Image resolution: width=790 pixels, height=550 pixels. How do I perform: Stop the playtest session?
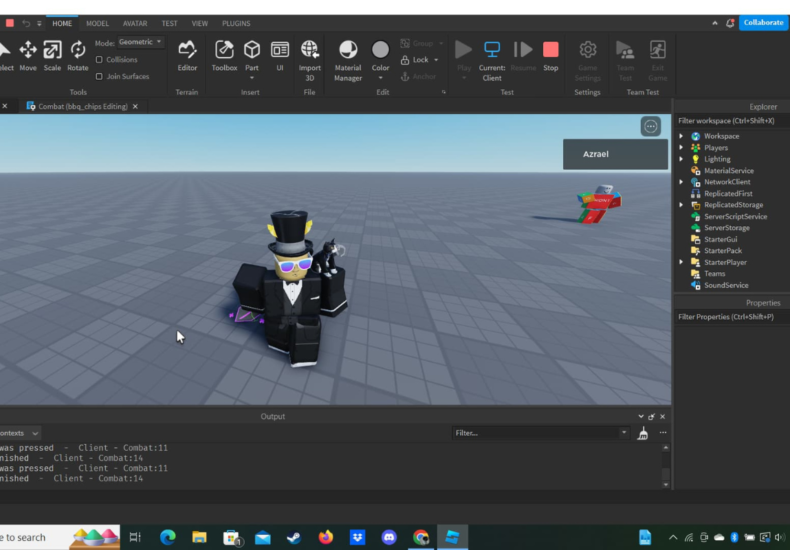tap(551, 55)
